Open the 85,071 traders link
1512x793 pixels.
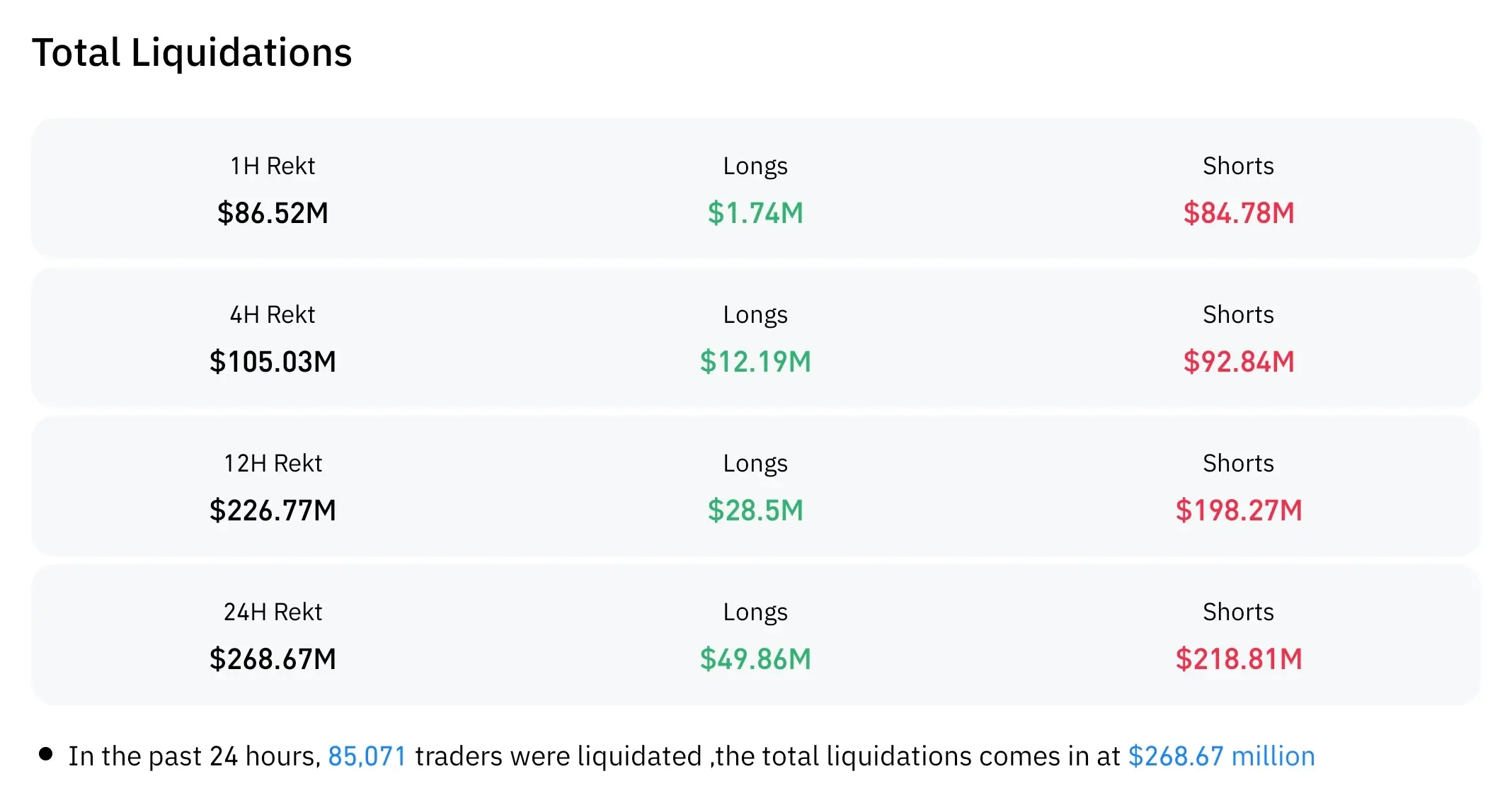coord(367,756)
